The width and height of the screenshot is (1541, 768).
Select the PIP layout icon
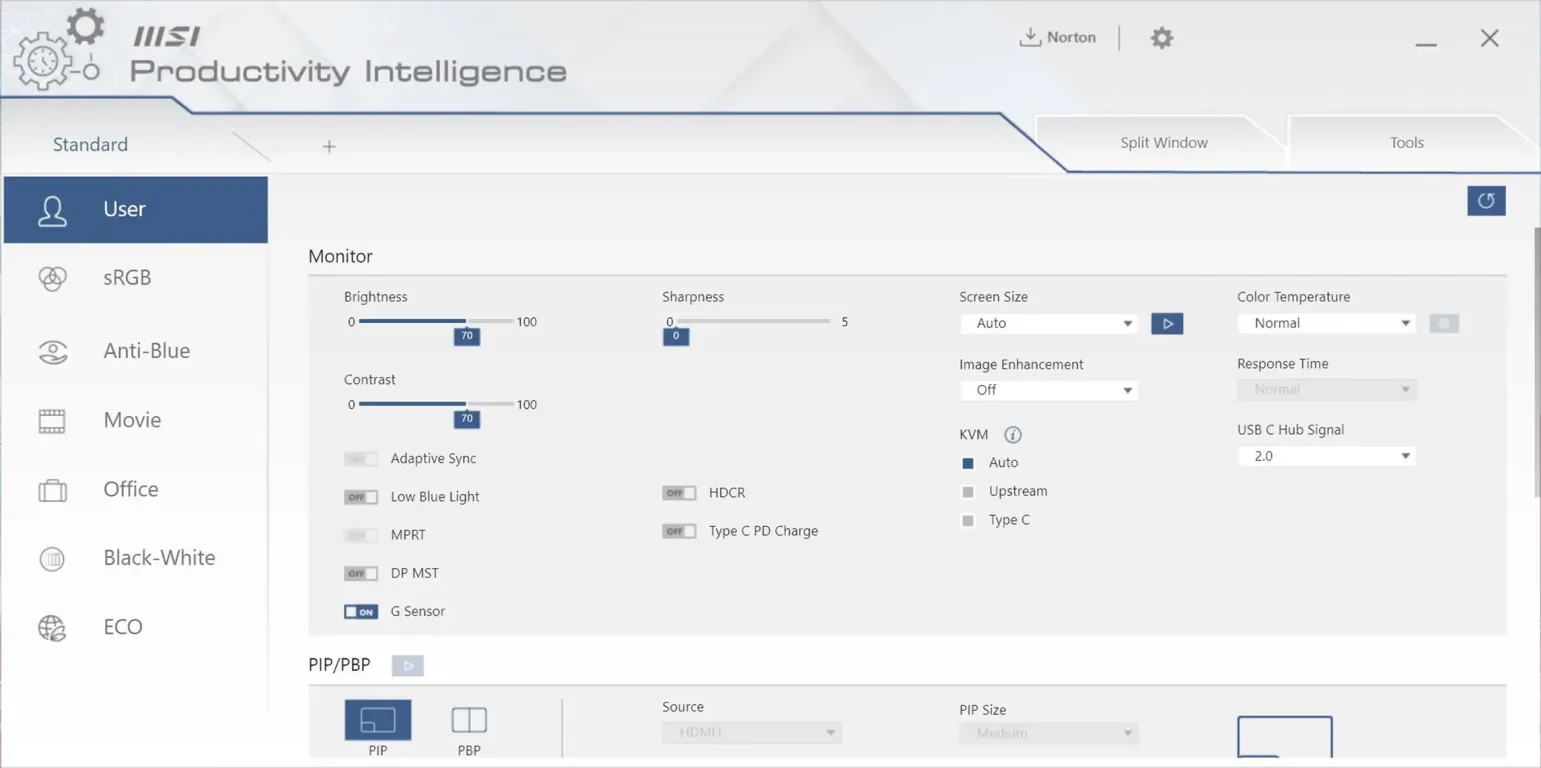tap(377, 720)
